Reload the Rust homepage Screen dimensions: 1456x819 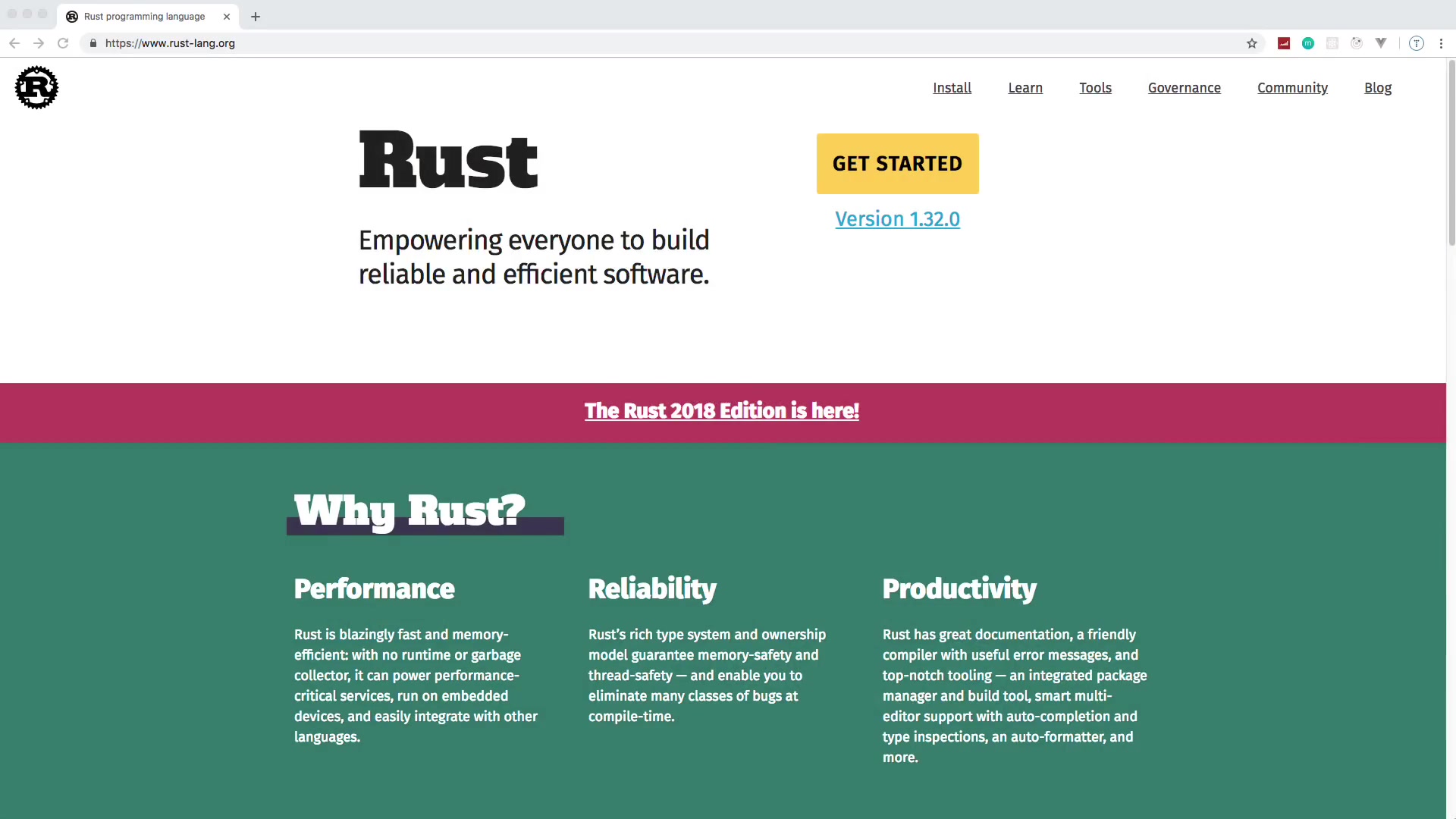63,43
